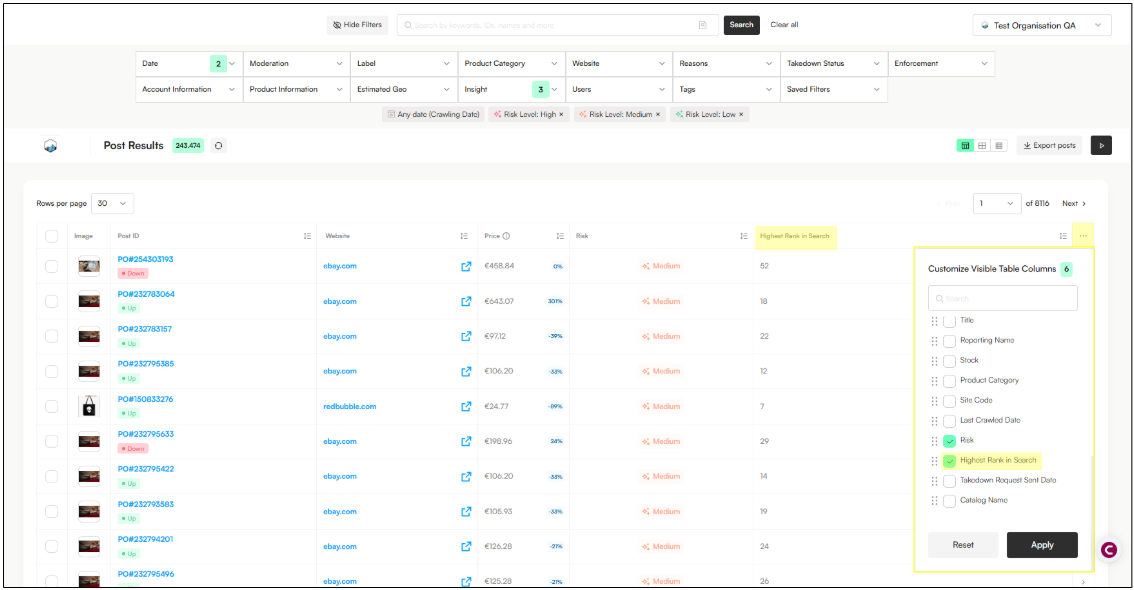1134x590 pixels.
Task: Check the Site Code column checkbox
Action: point(950,401)
